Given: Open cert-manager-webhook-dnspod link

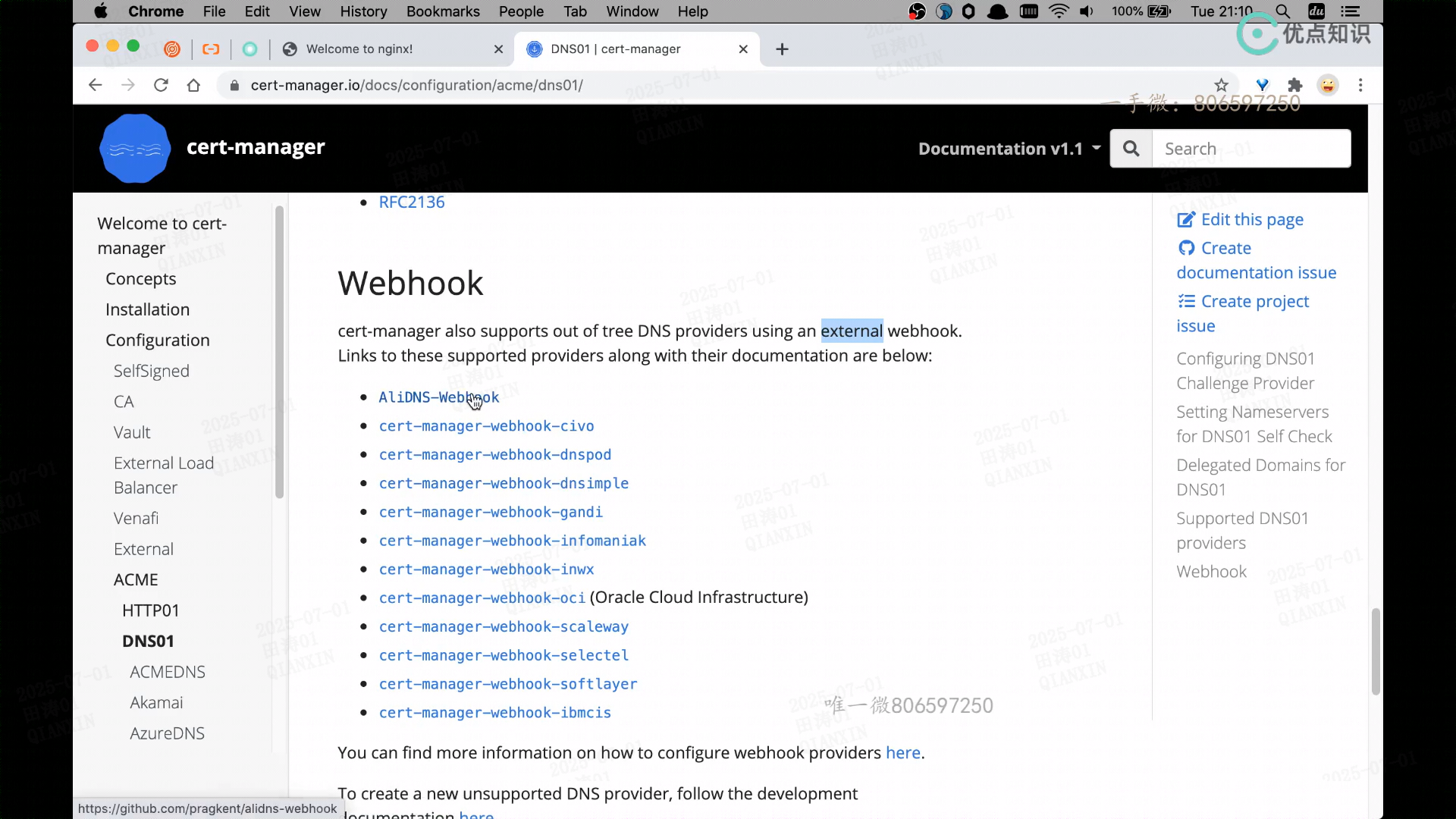Looking at the screenshot, I should pos(494,455).
